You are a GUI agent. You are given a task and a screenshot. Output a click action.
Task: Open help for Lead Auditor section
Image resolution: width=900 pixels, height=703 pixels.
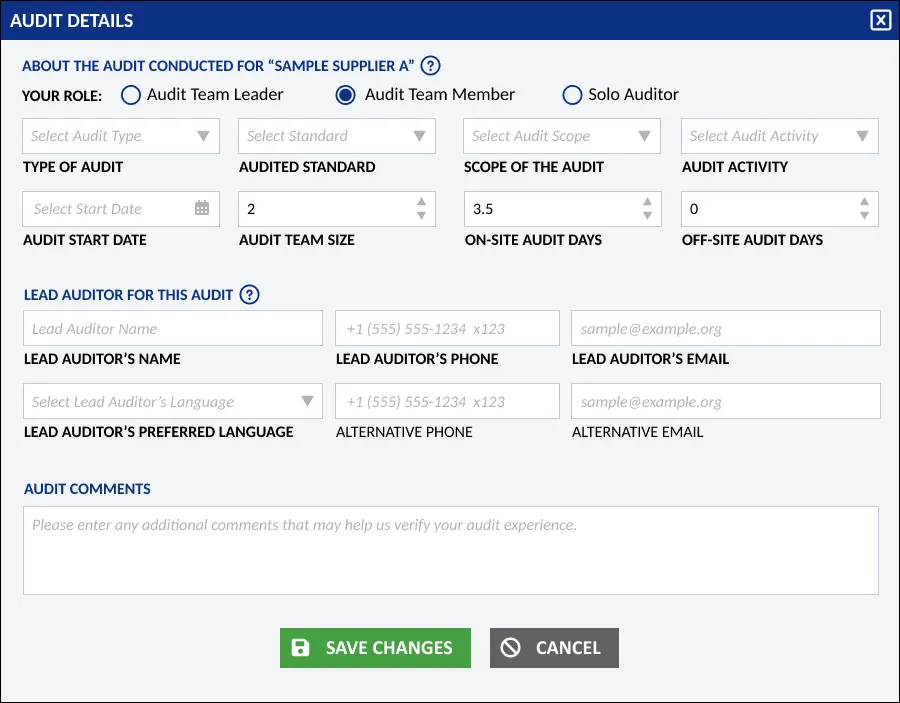pos(249,295)
